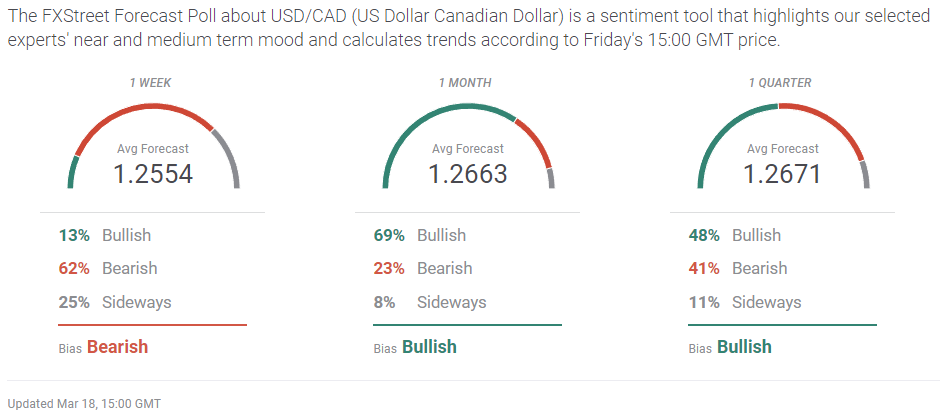
Task: Click the 62% Bearish row under 1 Week
Action: click(x=108, y=268)
